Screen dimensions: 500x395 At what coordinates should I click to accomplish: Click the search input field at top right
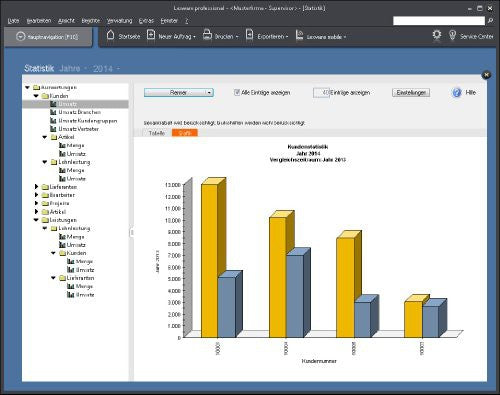point(439,21)
